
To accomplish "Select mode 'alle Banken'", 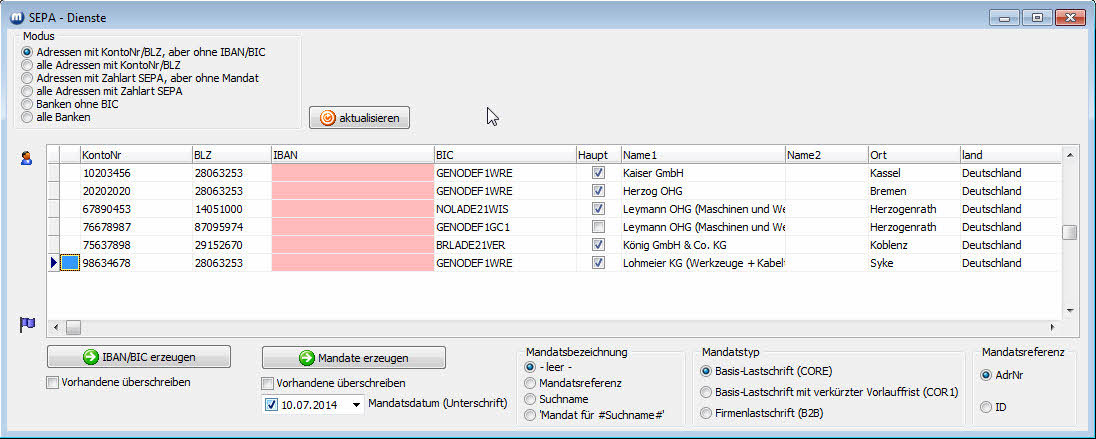I will [27, 117].
